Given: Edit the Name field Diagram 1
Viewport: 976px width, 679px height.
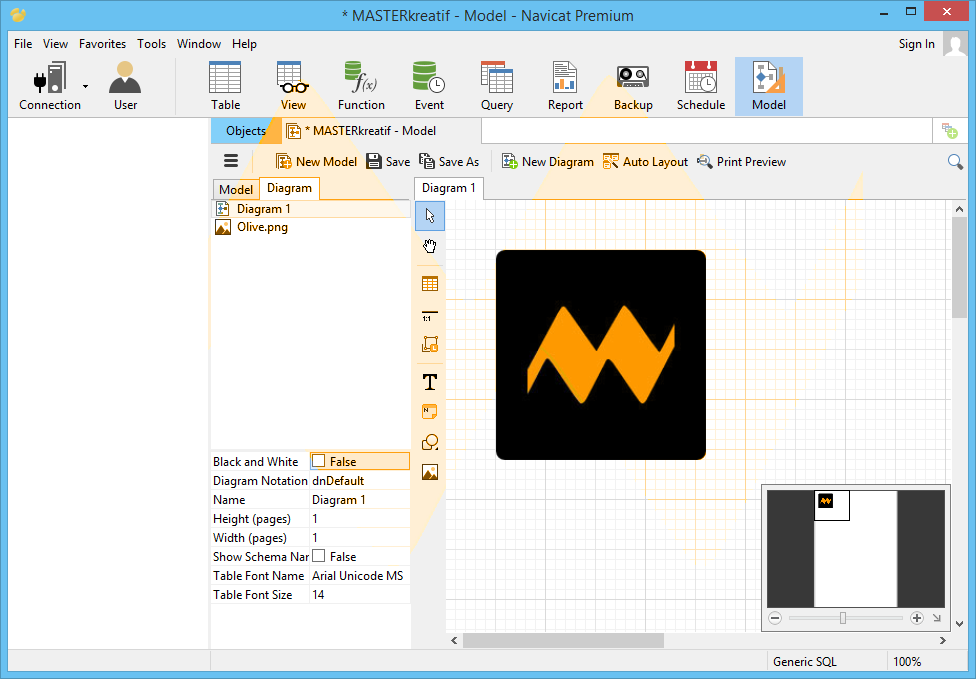Looking at the screenshot, I should 360,500.
